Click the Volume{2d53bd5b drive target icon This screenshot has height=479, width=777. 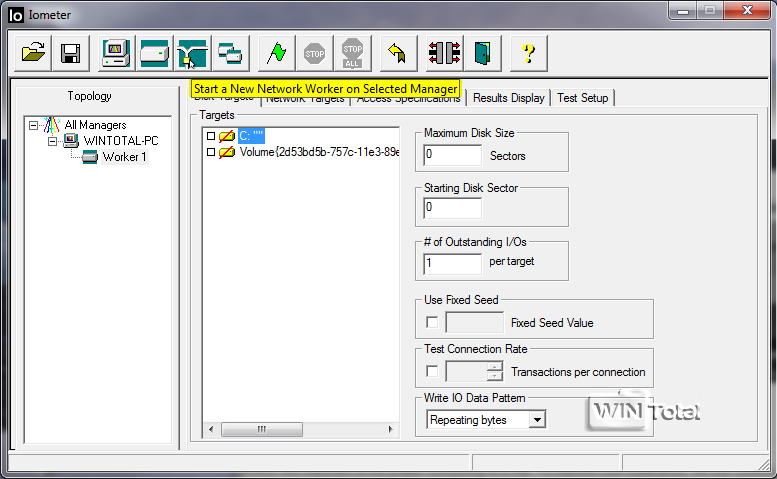pos(227,152)
